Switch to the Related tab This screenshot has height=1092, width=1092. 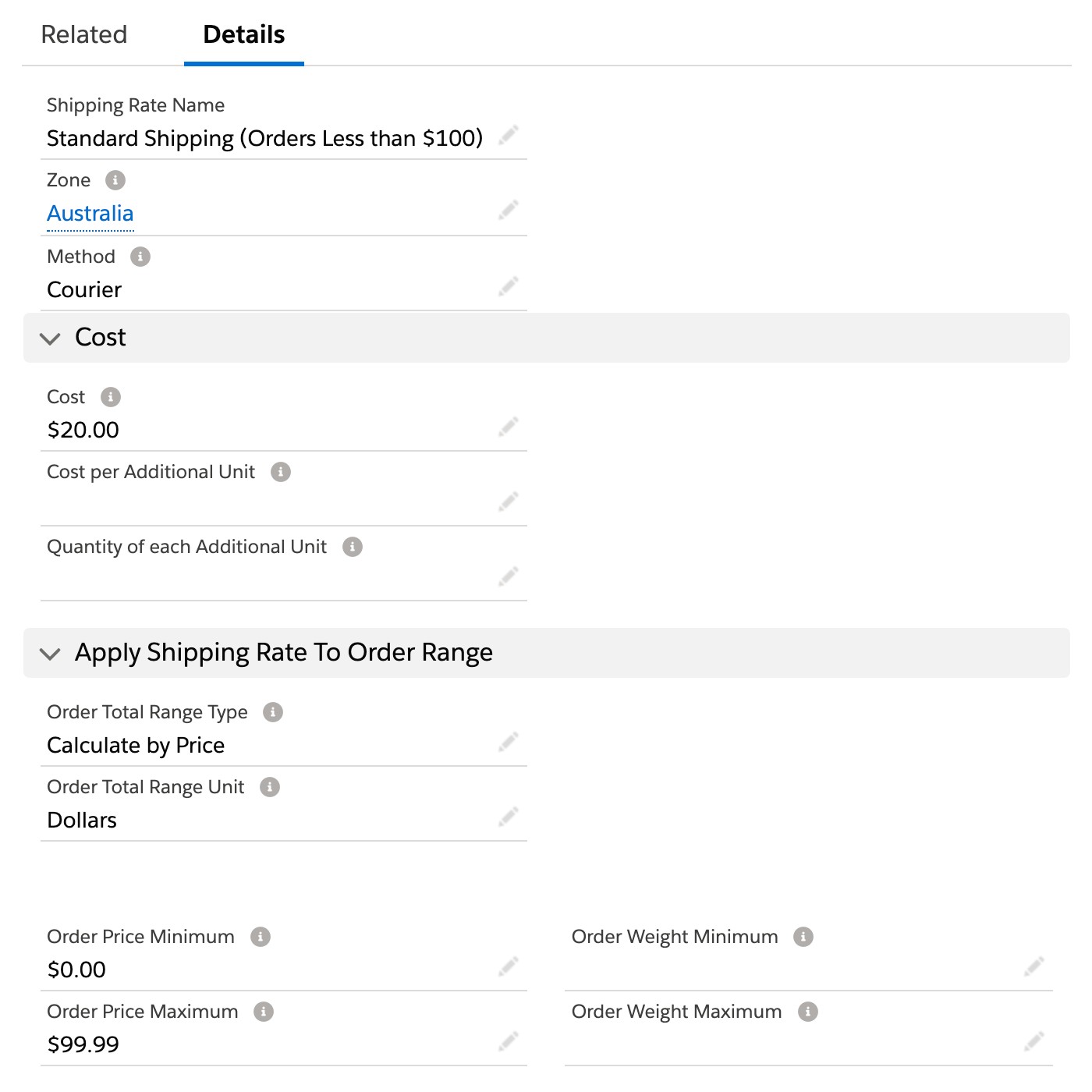84,34
